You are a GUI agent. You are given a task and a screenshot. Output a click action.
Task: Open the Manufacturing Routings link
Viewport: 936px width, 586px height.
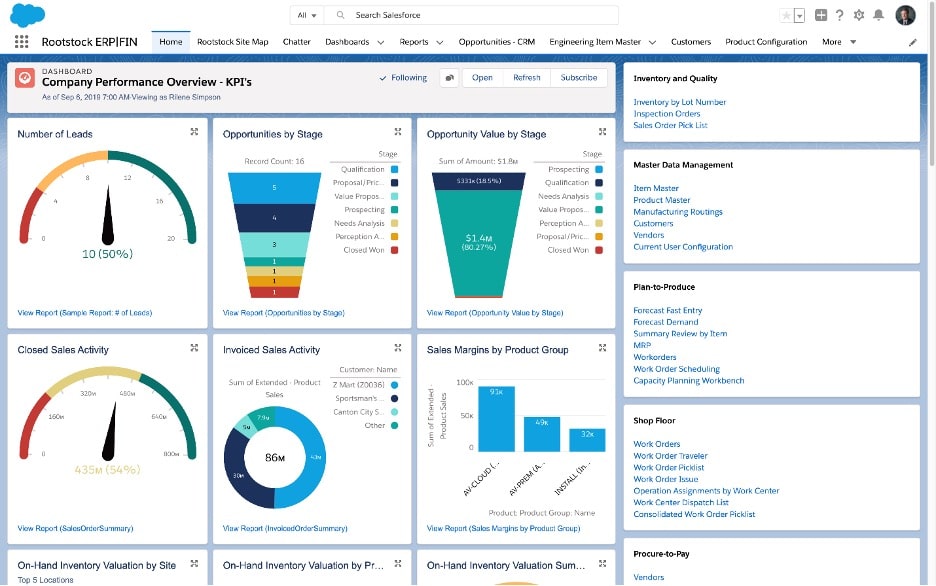click(x=678, y=212)
